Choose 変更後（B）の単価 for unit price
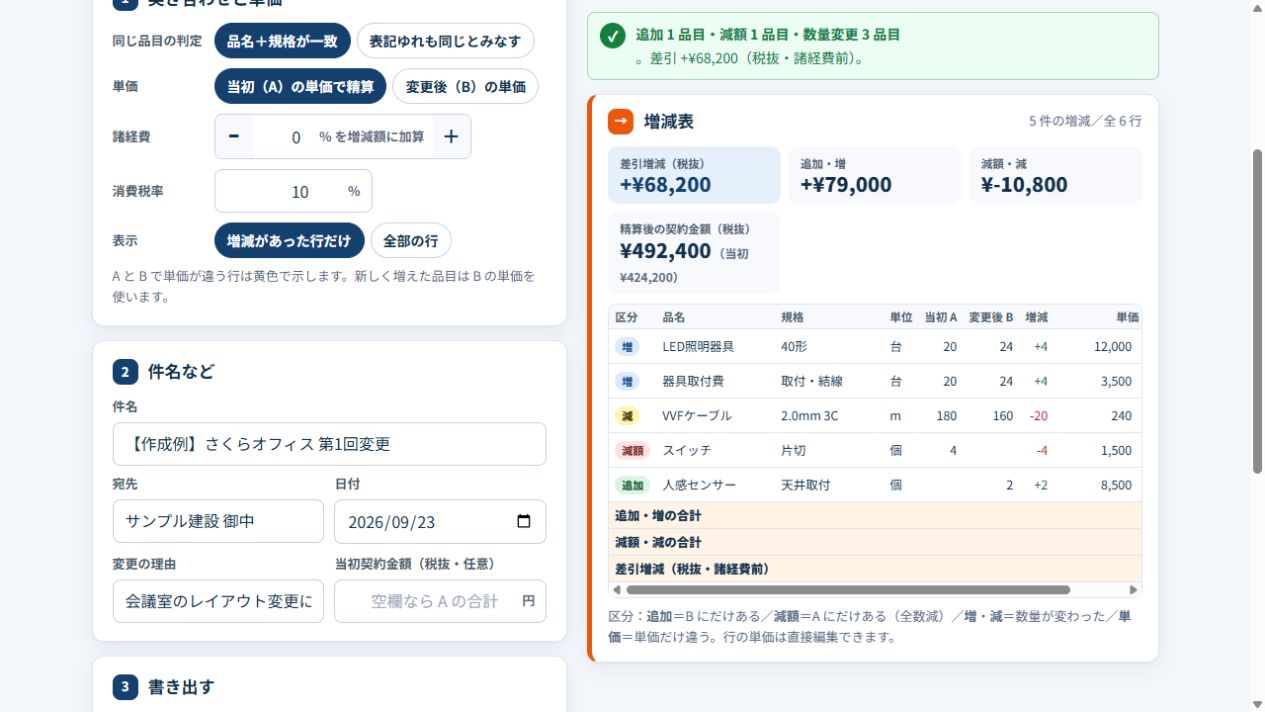The height and width of the screenshot is (712, 1265). [465, 86]
